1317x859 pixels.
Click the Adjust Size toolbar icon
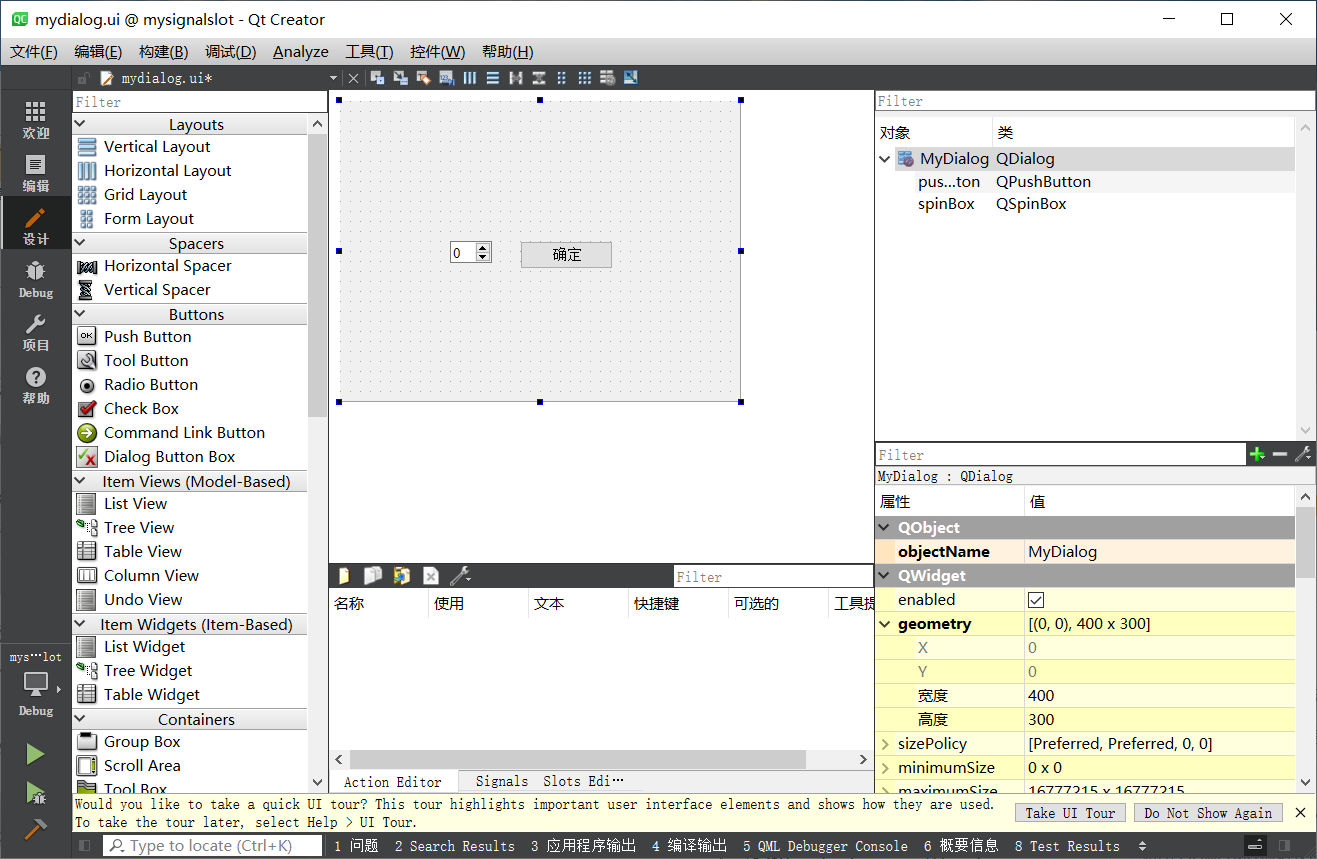pyautogui.click(x=631, y=78)
